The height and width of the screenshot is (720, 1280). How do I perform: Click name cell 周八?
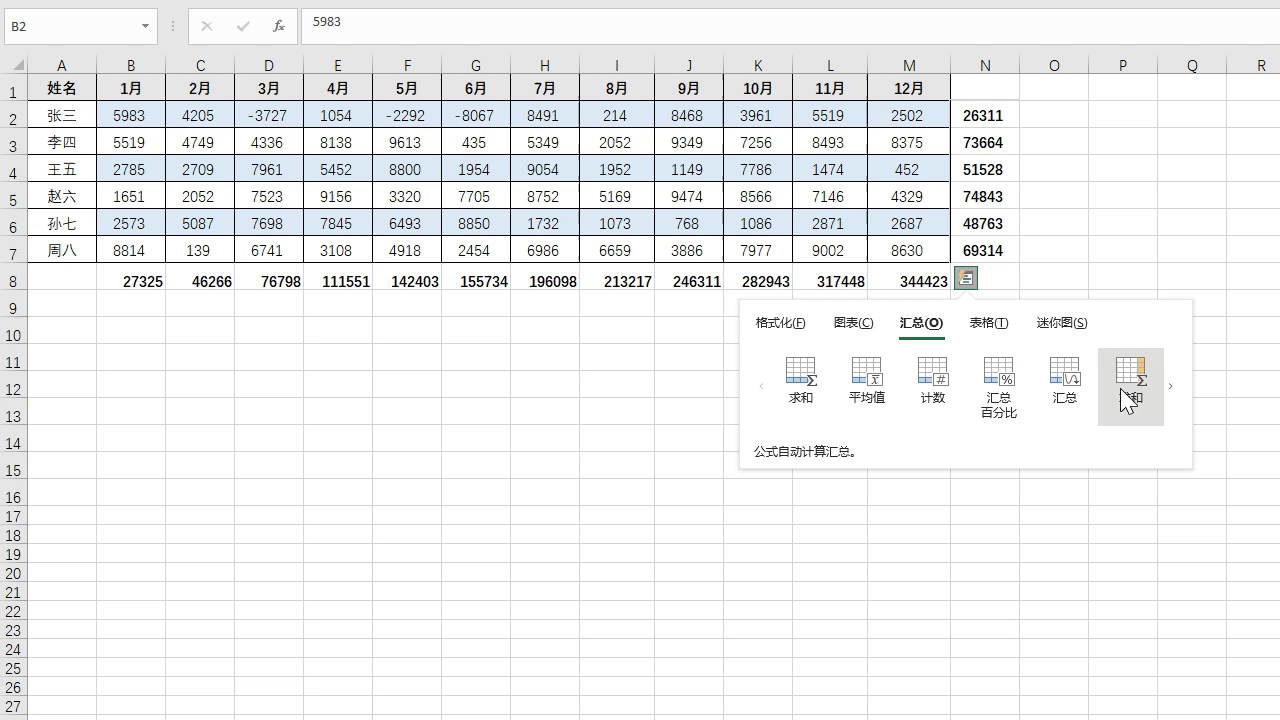62,250
